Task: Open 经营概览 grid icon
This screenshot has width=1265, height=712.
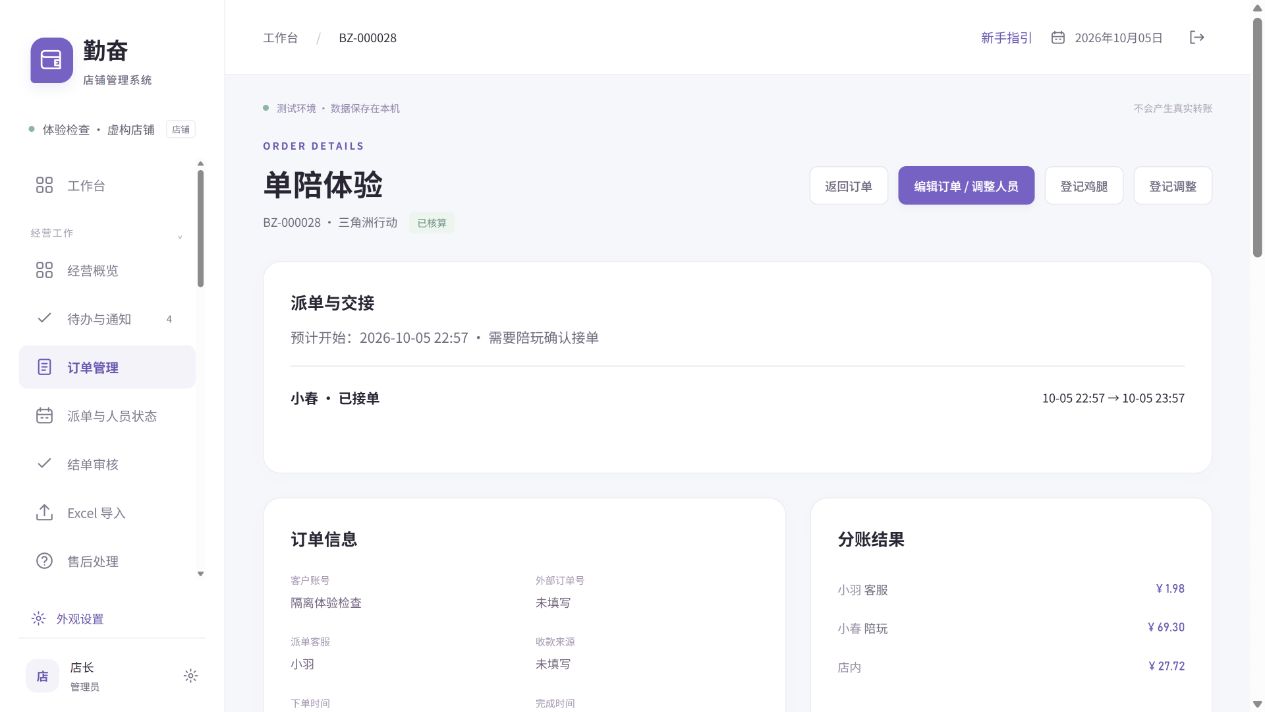Action: click(44, 270)
